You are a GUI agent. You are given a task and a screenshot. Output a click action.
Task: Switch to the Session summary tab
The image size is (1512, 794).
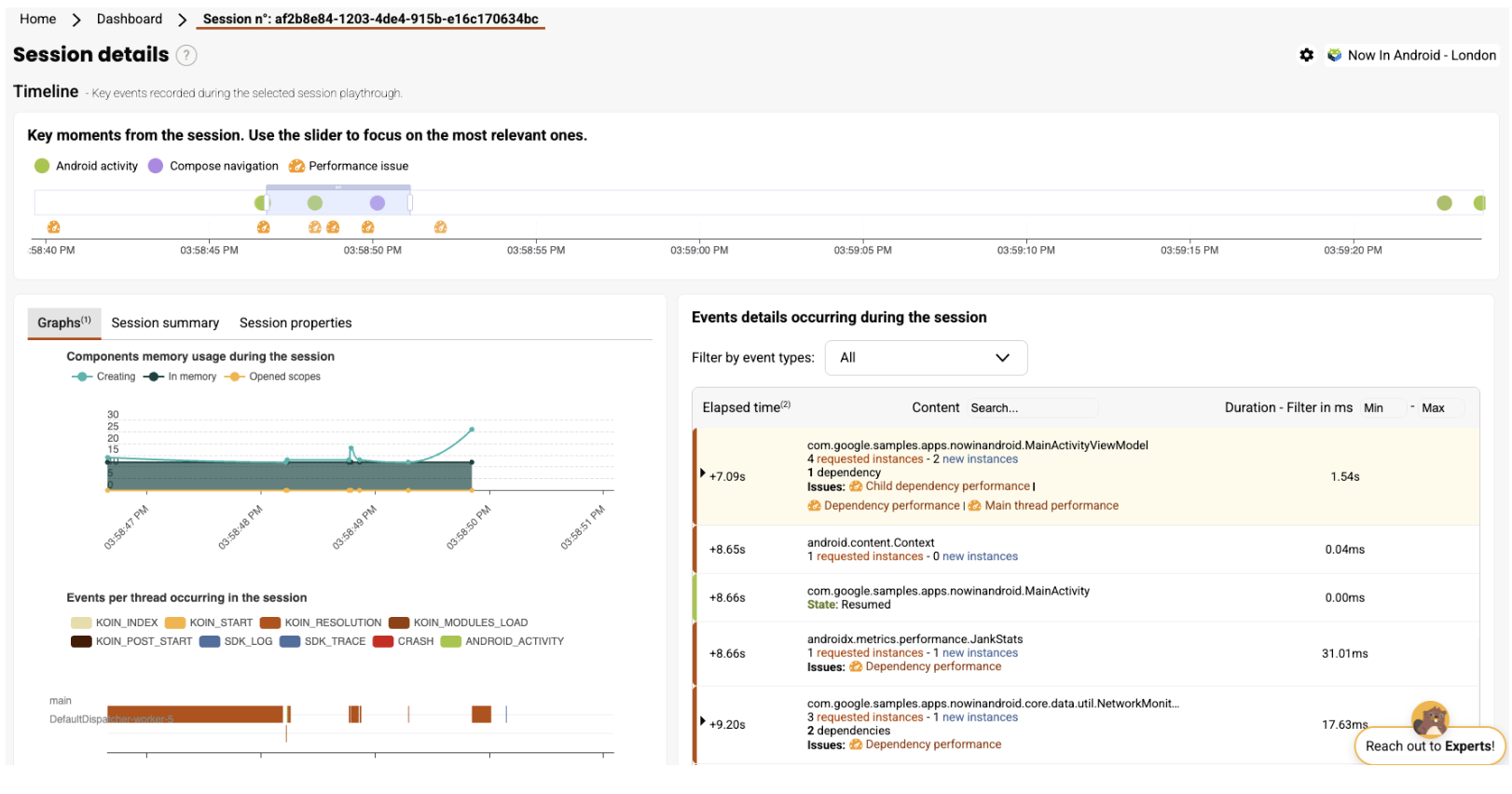(x=165, y=323)
